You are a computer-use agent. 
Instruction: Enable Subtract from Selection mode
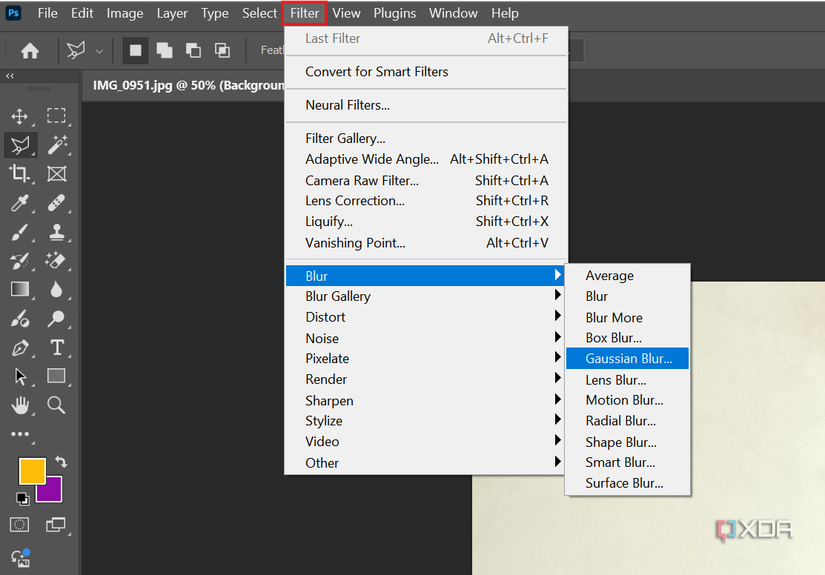click(194, 51)
